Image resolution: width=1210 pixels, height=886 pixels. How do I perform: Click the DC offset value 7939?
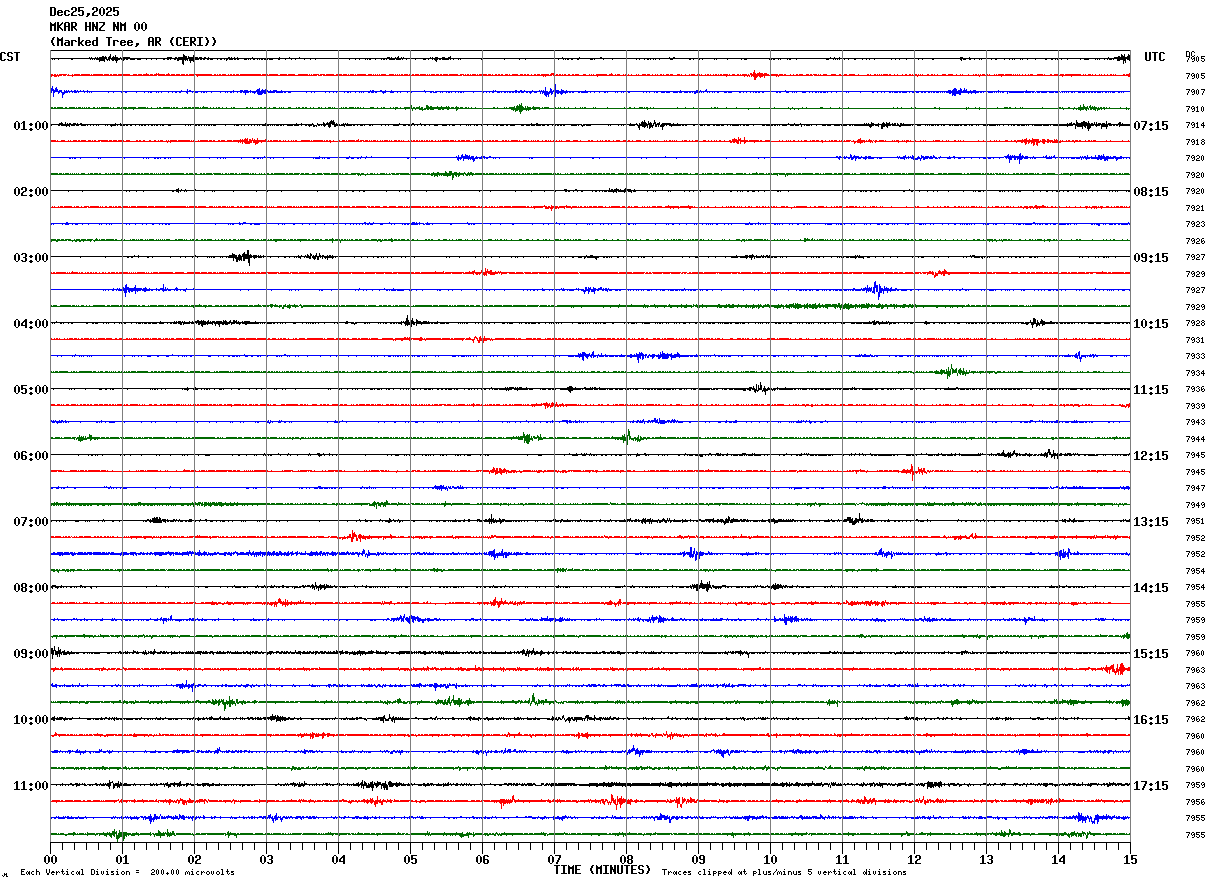click(1195, 406)
